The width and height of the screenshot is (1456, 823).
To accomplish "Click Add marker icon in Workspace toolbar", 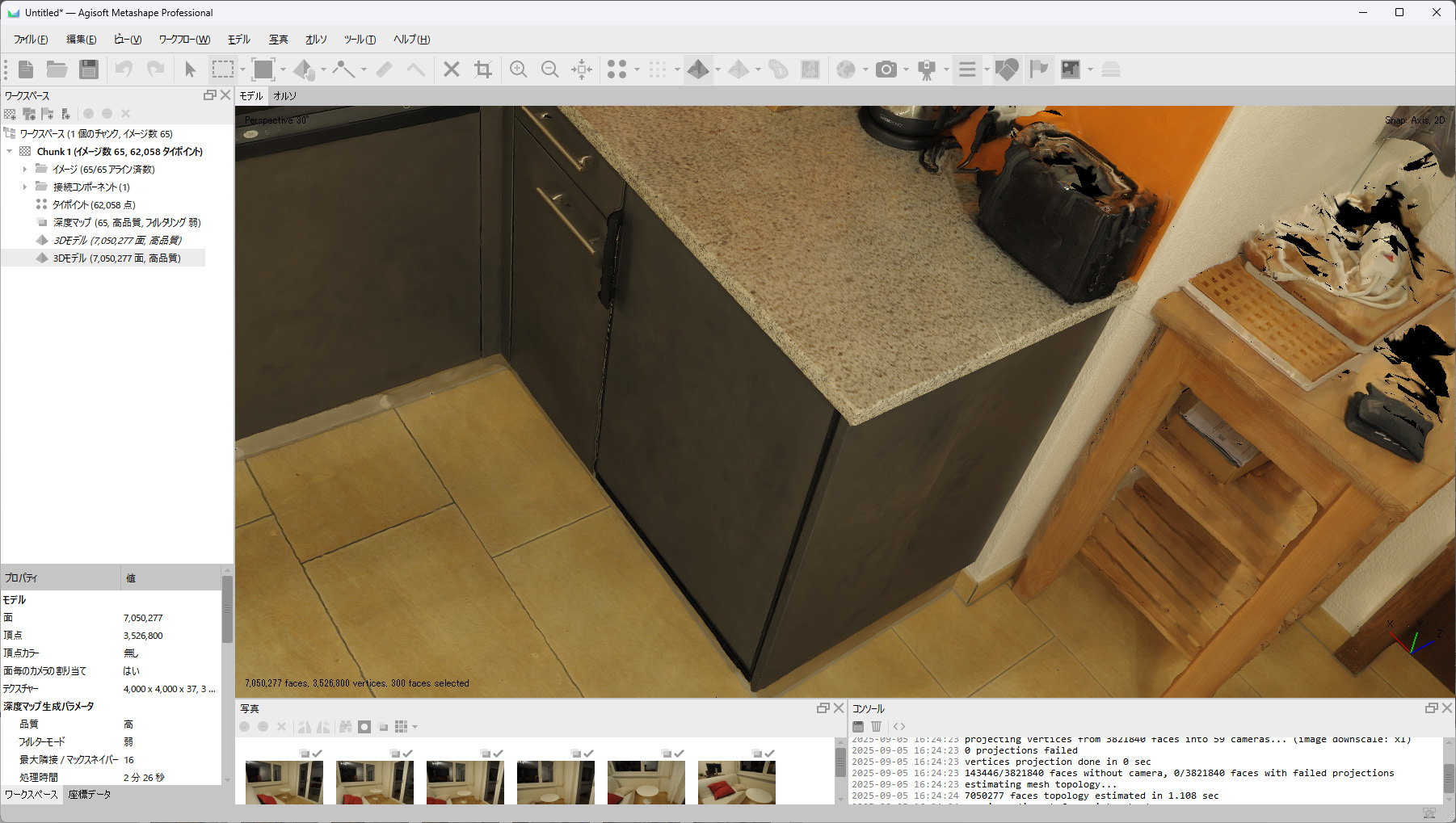I will point(48,114).
